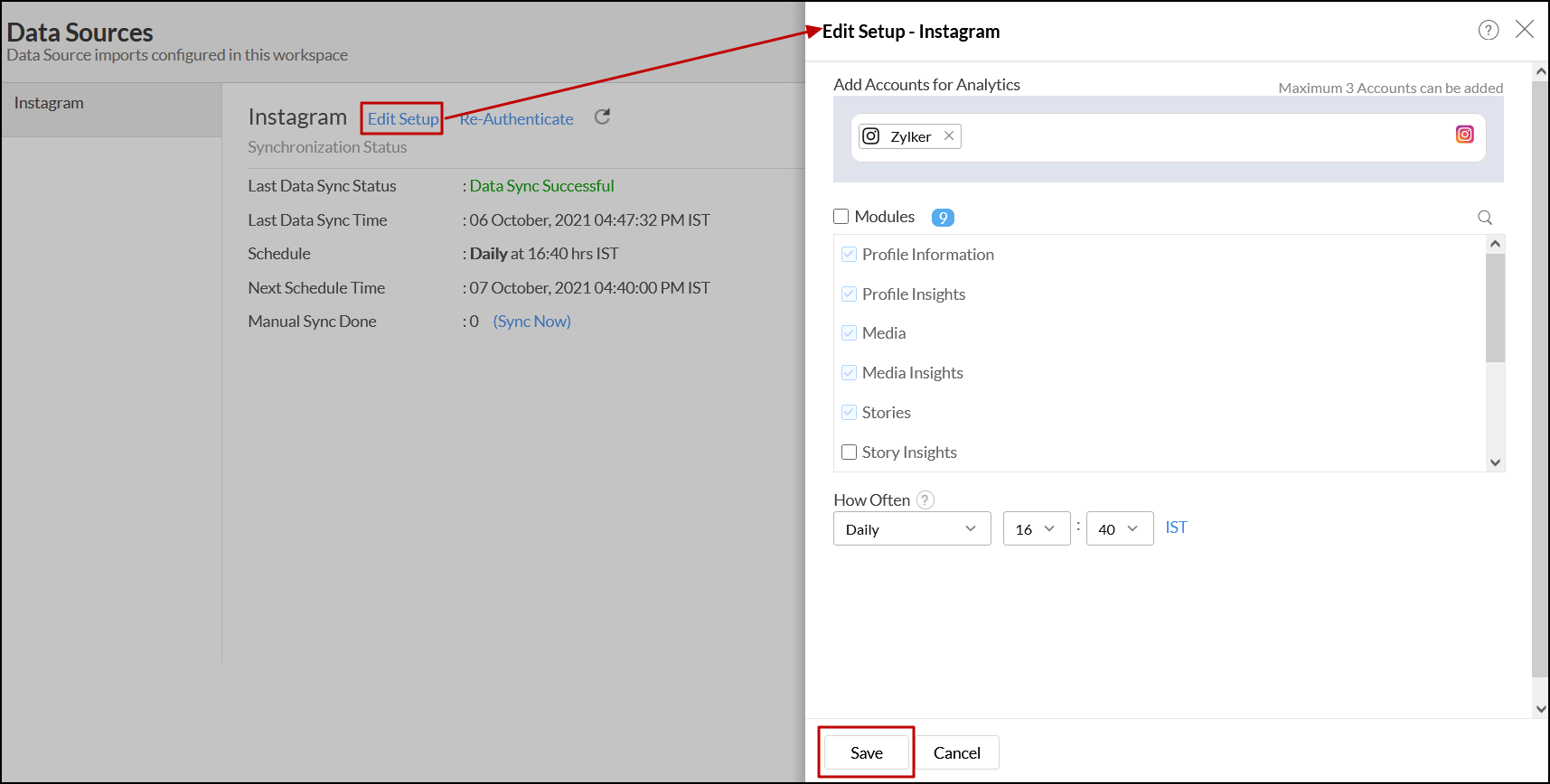Toggle the Profile Information checkbox
This screenshot has height=784, width=1550.
pyautogui.click(x=850, y=255)
